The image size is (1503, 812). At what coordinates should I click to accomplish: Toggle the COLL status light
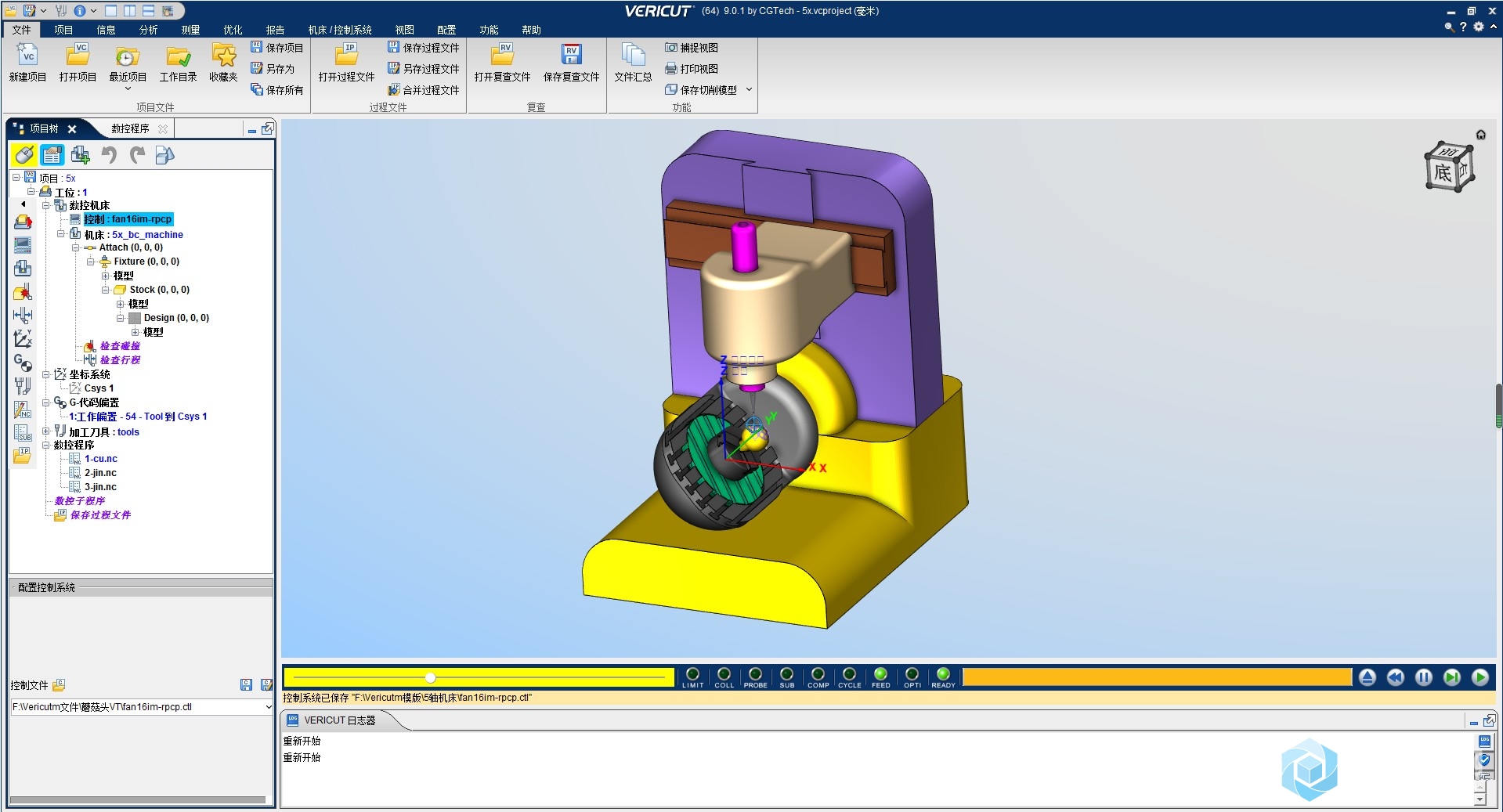[724, 677]
